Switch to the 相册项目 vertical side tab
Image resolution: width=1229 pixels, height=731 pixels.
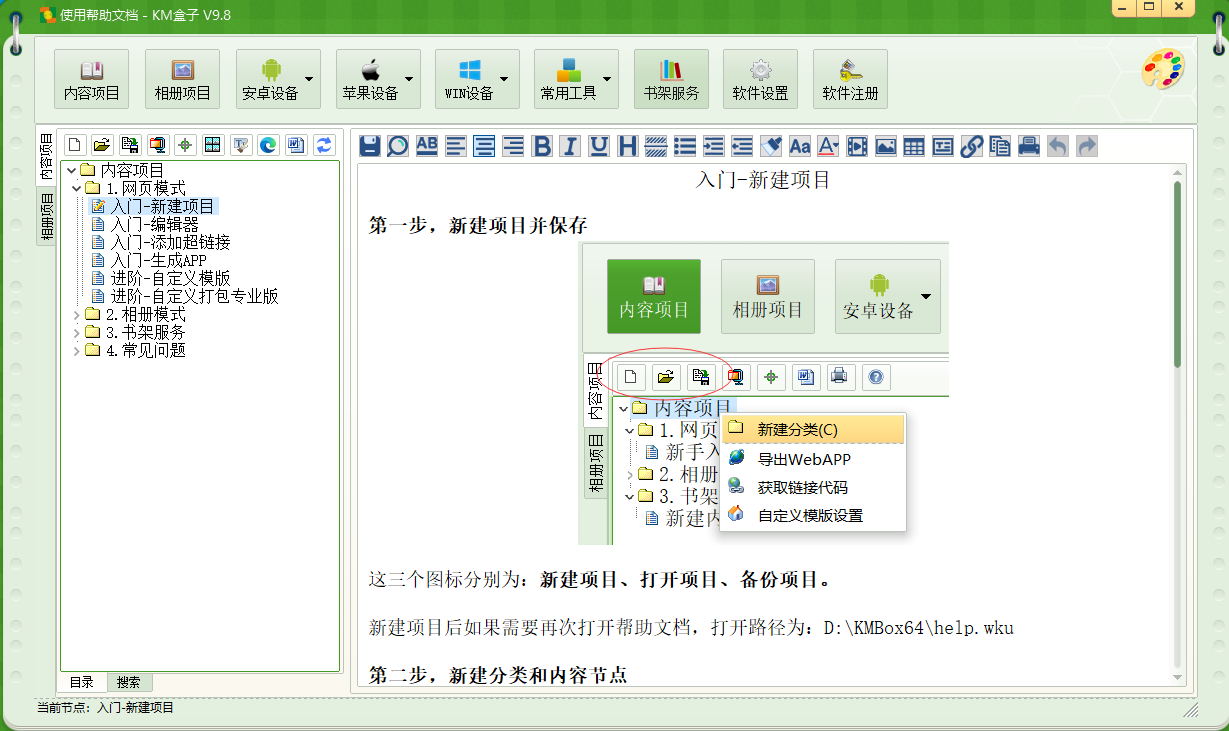(x=46, y=217)
